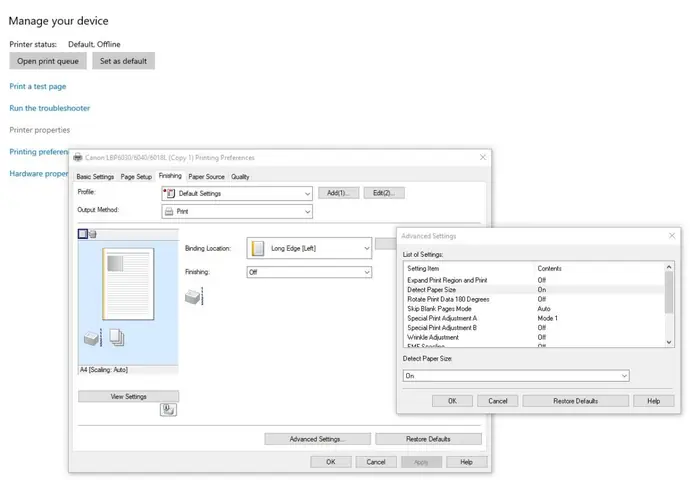The height and width of the screenshot is (480, 690).
Task: Click Restore Defaults in Advanced Settings dialog
Action: pos(576,401)
